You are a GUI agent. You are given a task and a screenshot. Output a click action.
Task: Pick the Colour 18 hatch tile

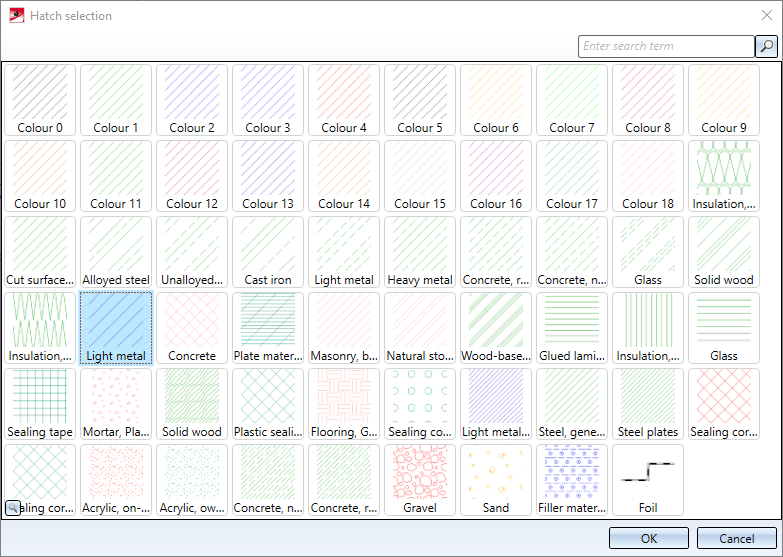tap(648, 176)
